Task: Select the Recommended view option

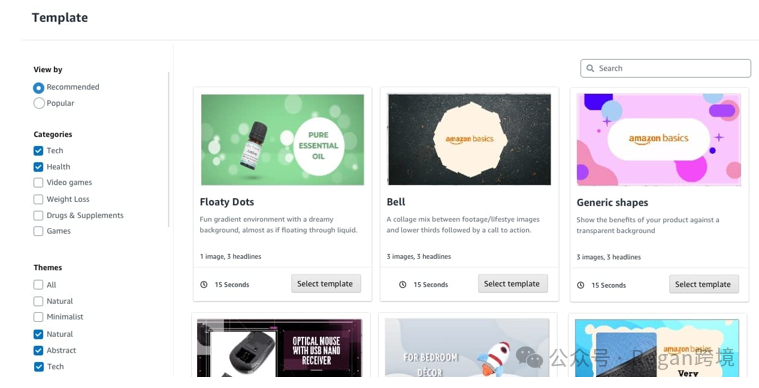Action: point(39,88)
